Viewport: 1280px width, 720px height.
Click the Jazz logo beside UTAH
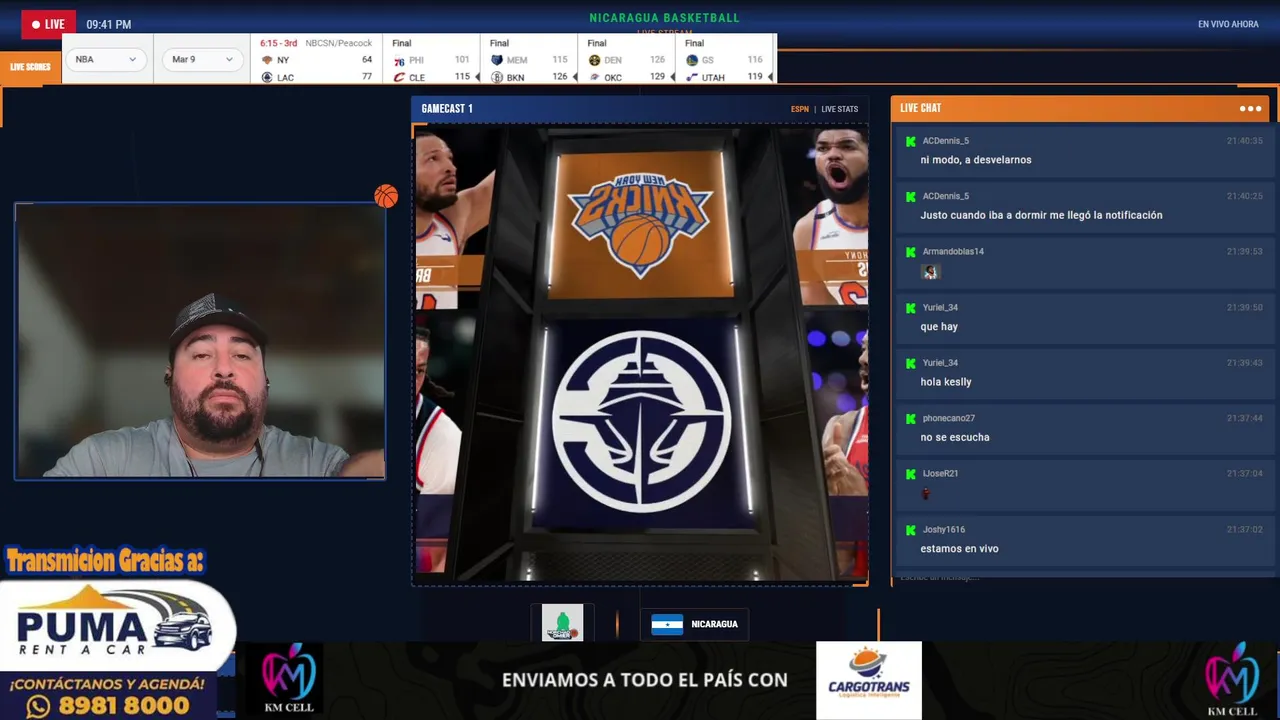pos(692,77)
